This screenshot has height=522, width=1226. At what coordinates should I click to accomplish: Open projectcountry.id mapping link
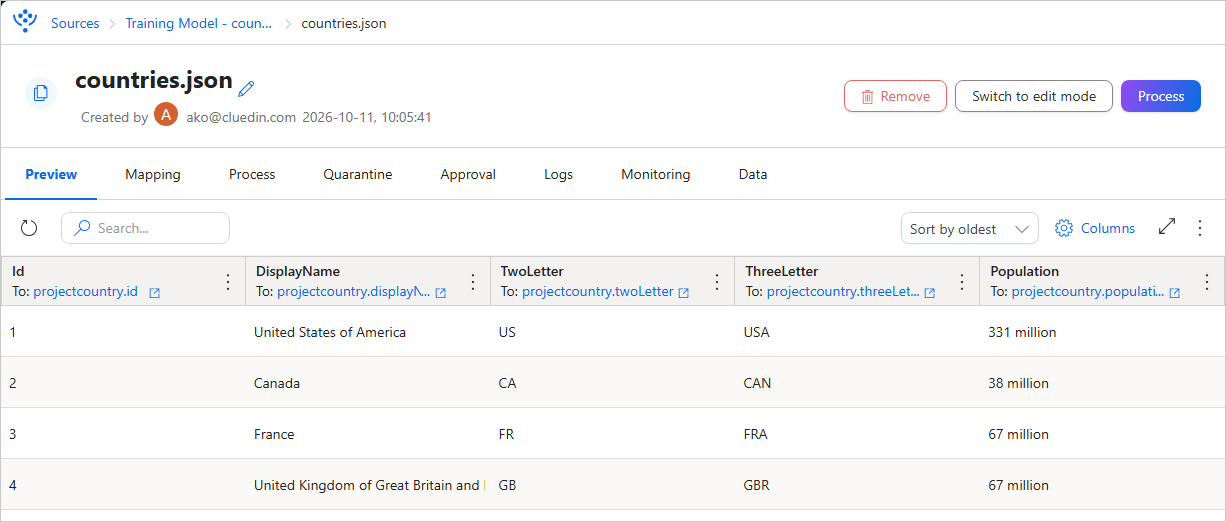(86, 292)
